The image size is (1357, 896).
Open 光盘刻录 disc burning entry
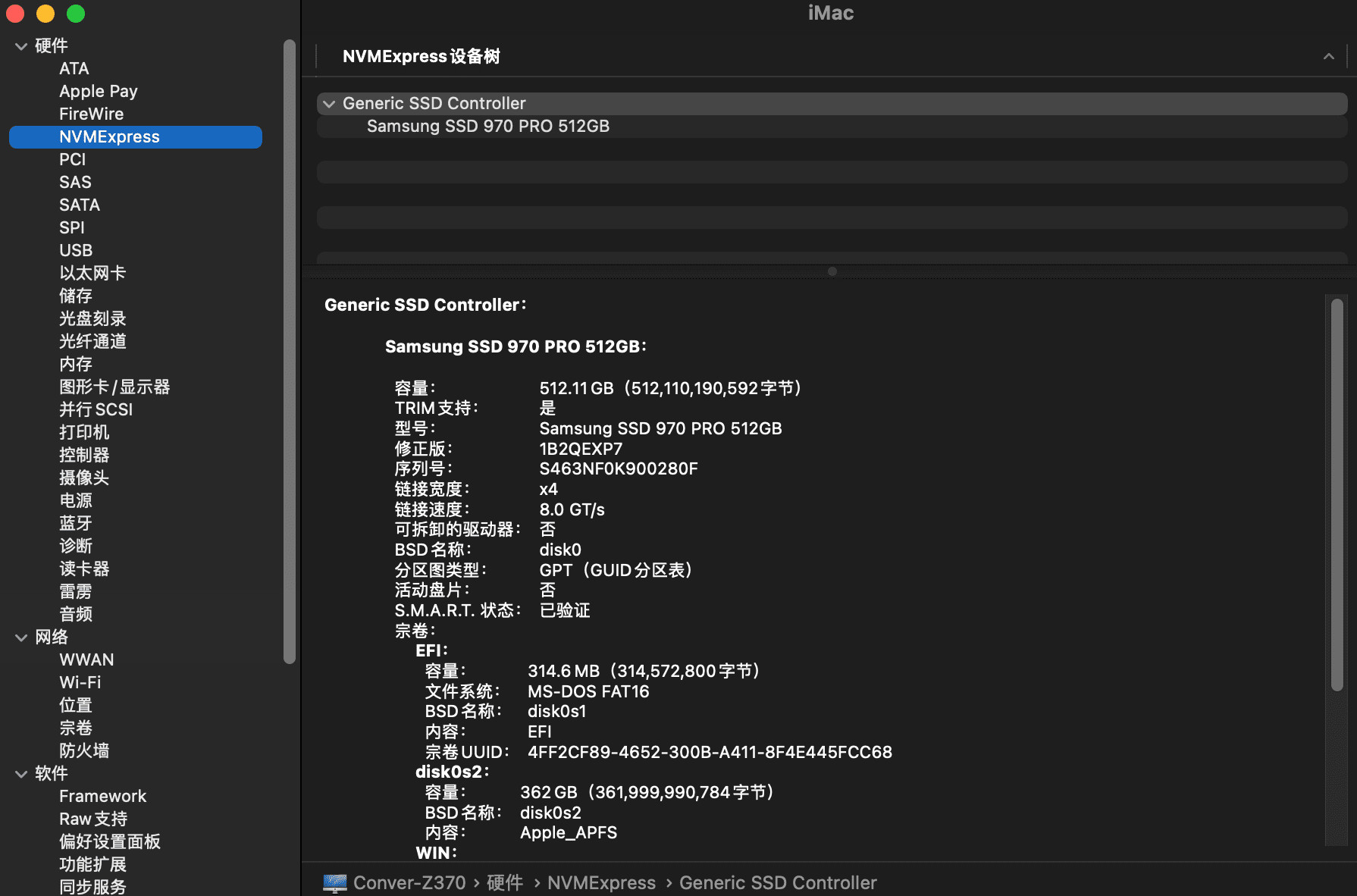(92, 319)
